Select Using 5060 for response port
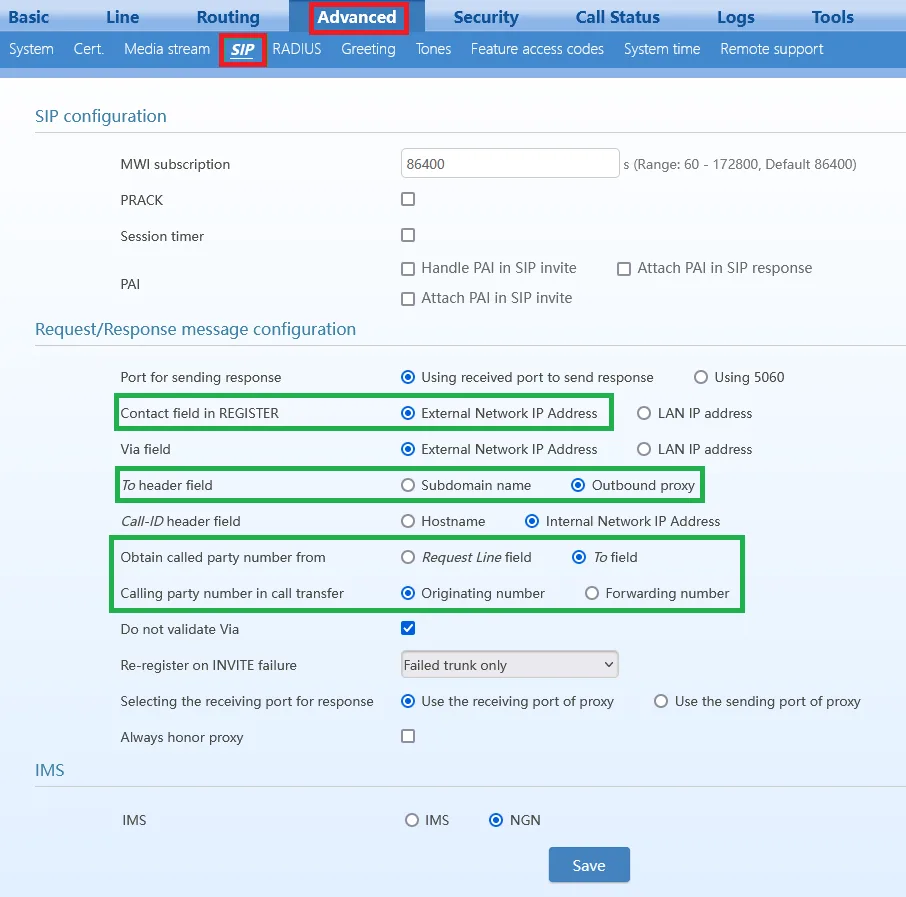The height and width of the screenshot is (897, 906). (x=701, y=377)
